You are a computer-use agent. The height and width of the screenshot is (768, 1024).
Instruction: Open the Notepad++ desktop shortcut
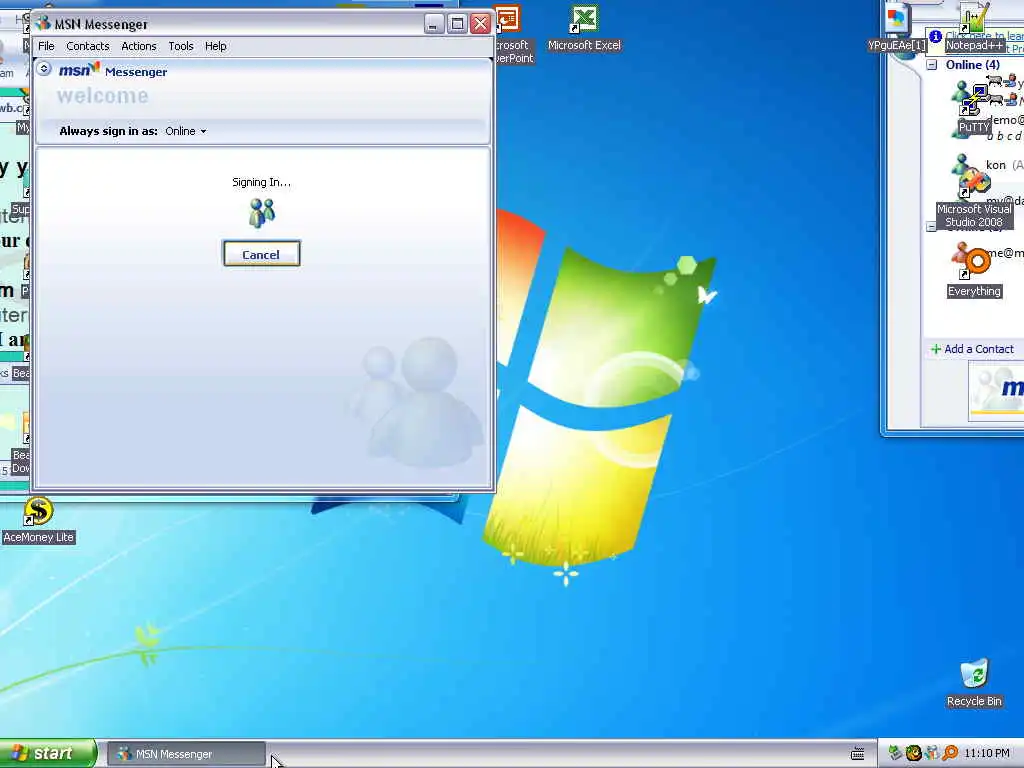pyautogui.click(x=974, y=29)
